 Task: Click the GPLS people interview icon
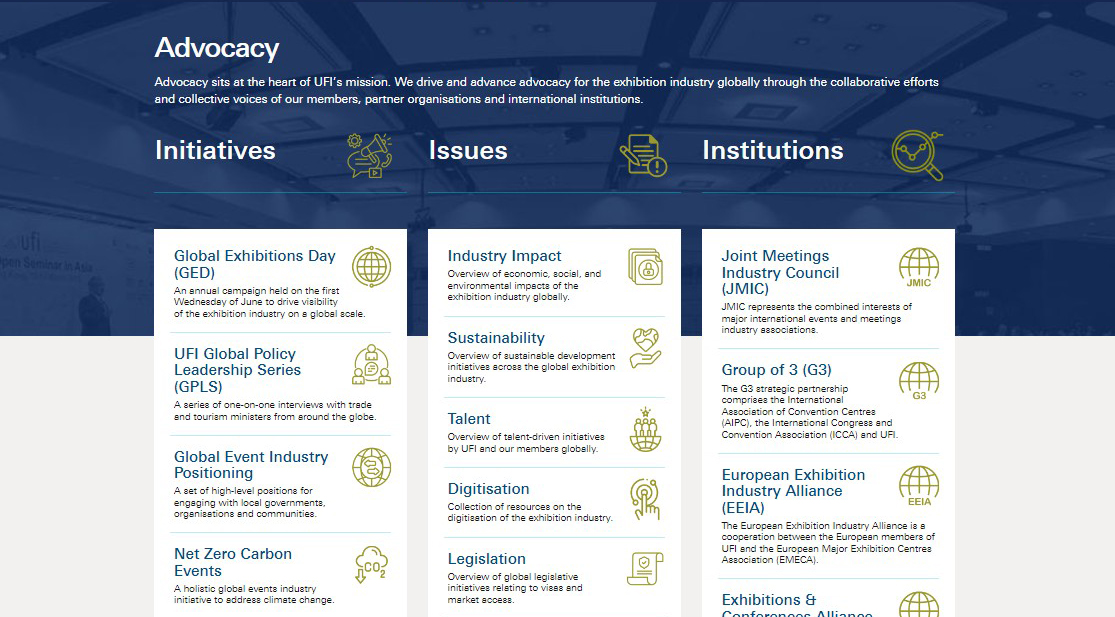[x=371, y=365]
